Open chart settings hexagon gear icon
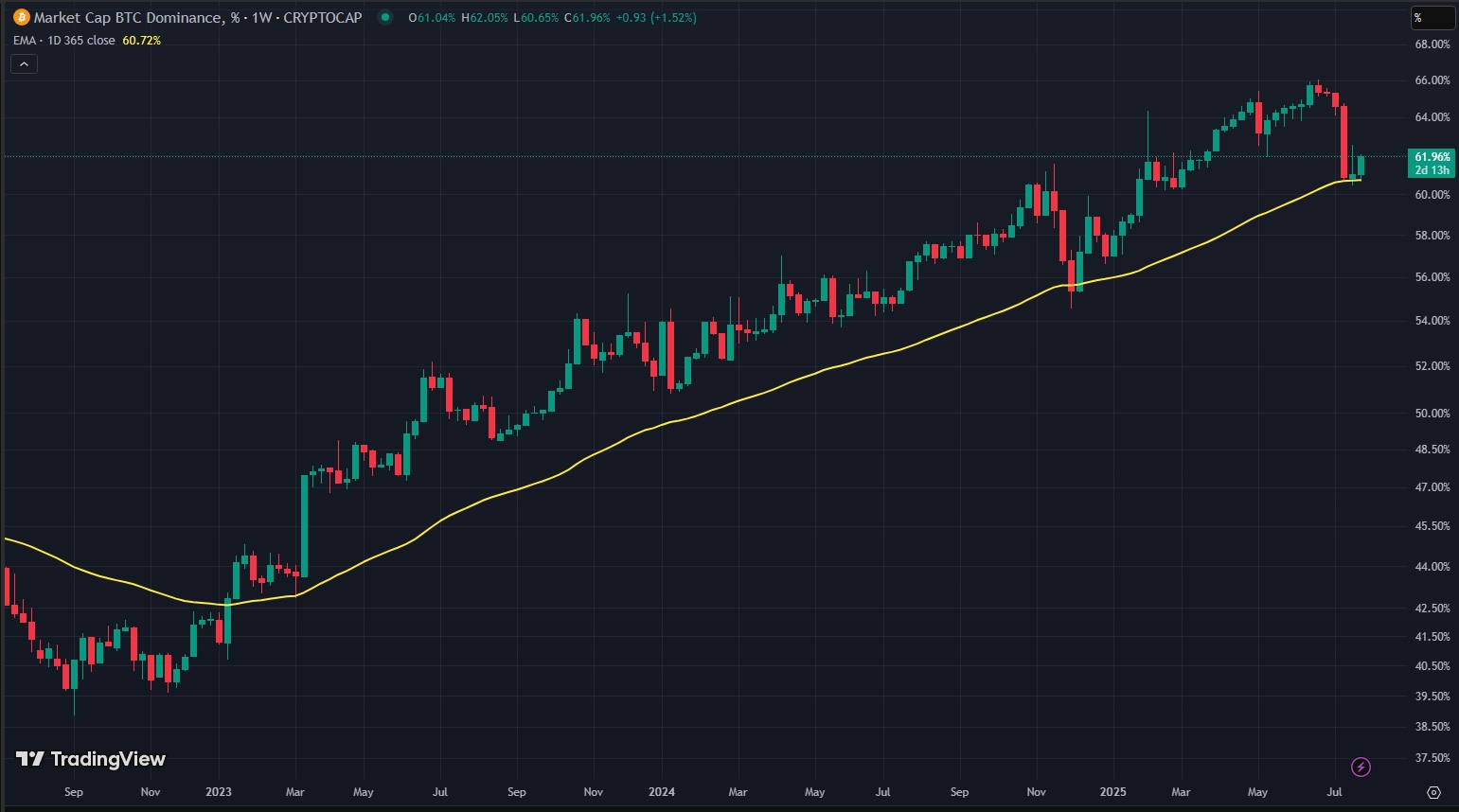The height and width of the screenshot is (812, 1459). click(1433, 792)
